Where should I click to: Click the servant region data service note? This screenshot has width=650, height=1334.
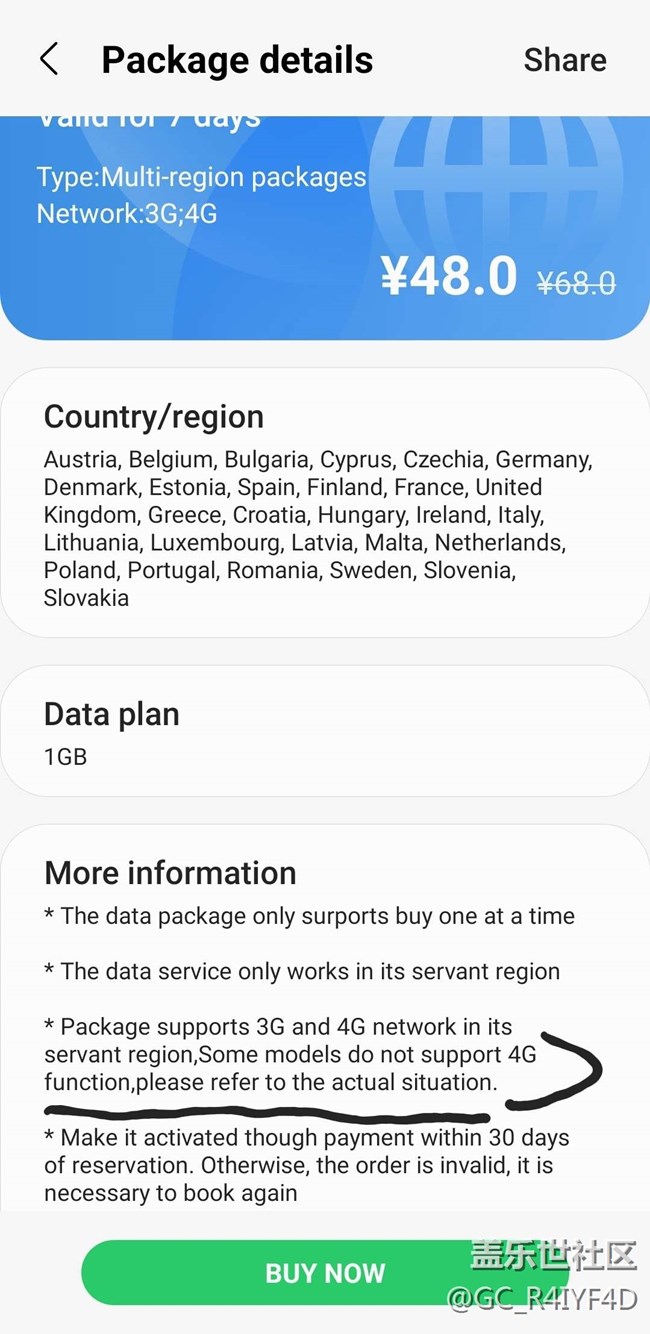302,971
